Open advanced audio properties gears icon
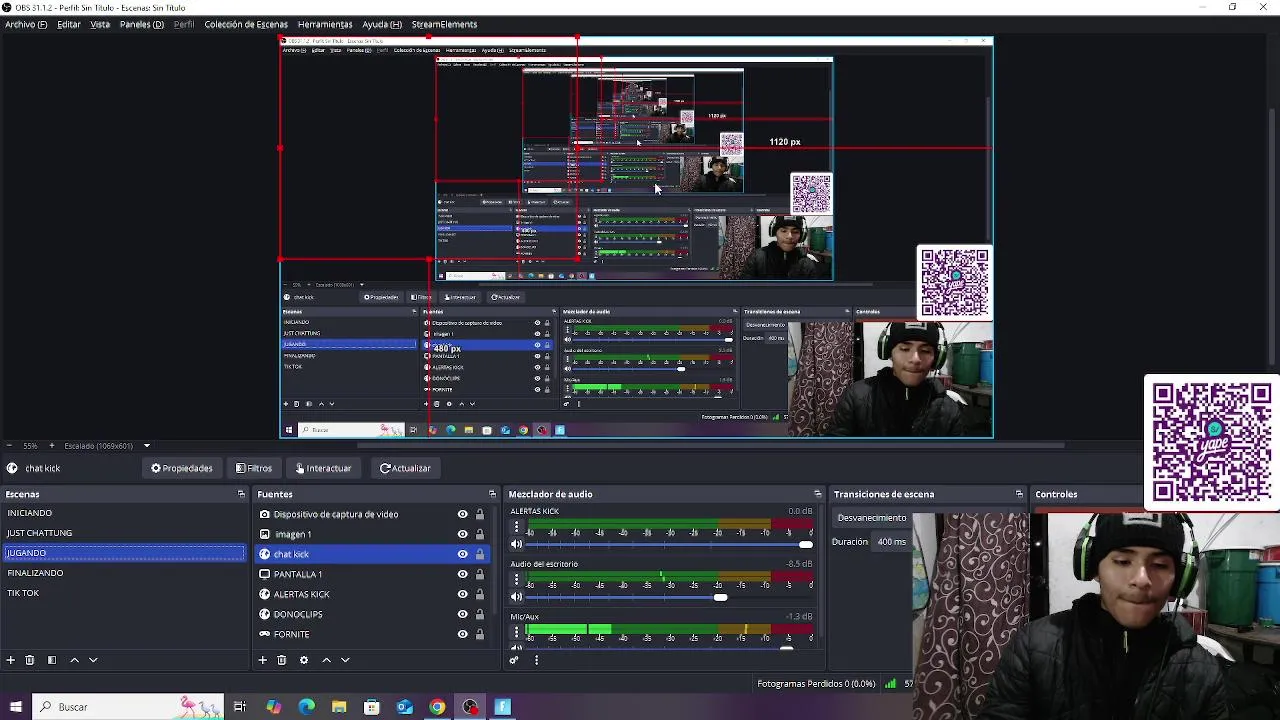The height and width of the screenshot is (720, 1280). [514, 660]
